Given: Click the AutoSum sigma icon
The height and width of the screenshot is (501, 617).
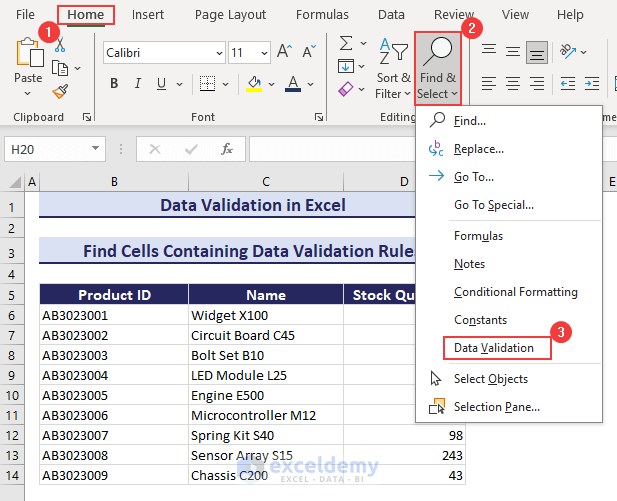Looking at the screenshot, I should pos(345,43).
